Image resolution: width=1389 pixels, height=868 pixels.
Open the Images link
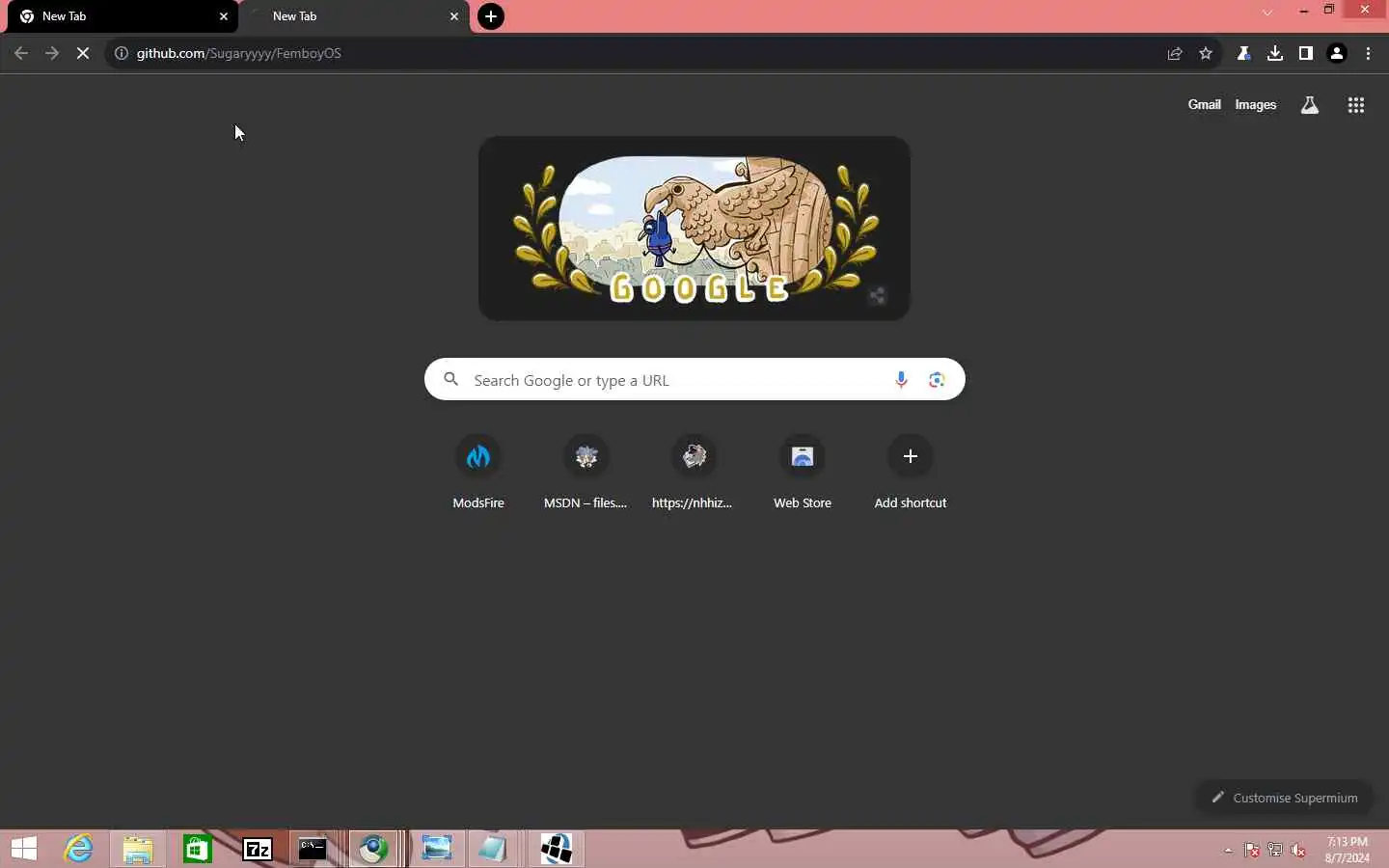click(x=1255, y=105)
